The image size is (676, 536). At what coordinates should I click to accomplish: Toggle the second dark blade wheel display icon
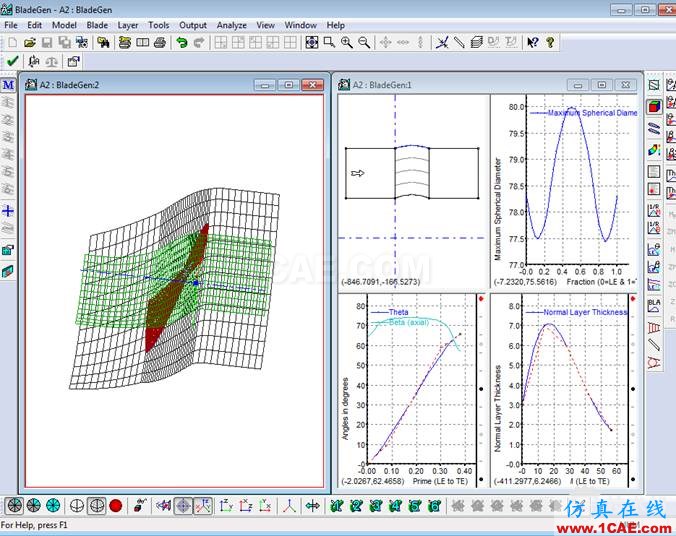coord(34,505)
